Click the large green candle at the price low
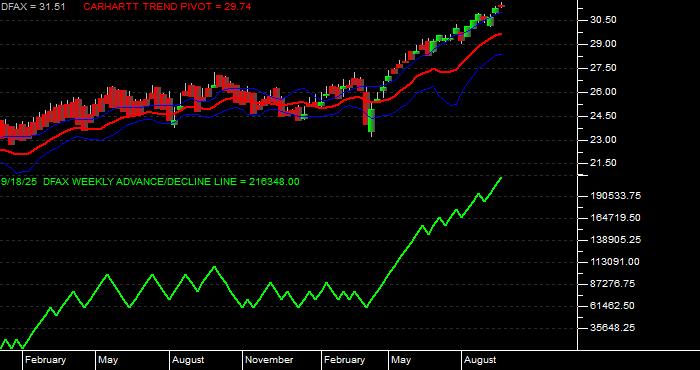700x370 pixels. (x=371, y=121)
